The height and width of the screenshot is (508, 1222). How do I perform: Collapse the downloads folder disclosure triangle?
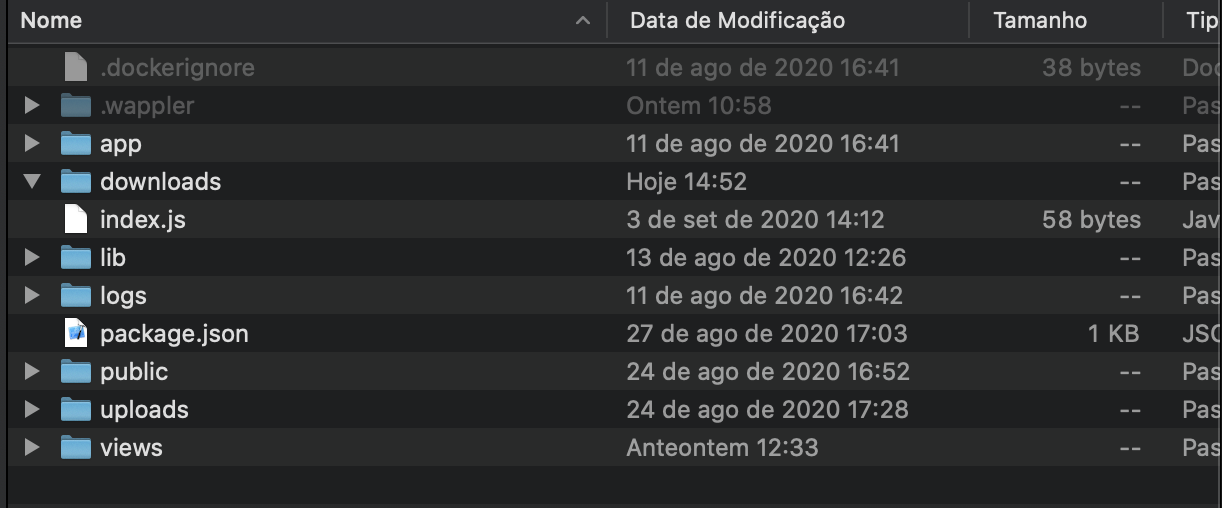pos(32,182)
